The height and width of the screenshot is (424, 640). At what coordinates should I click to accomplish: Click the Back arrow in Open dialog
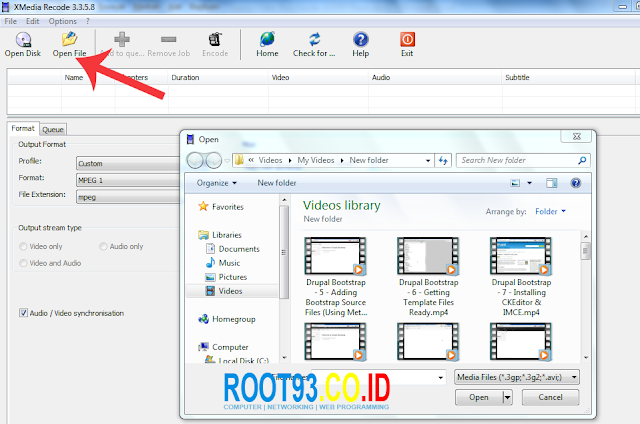195,160
